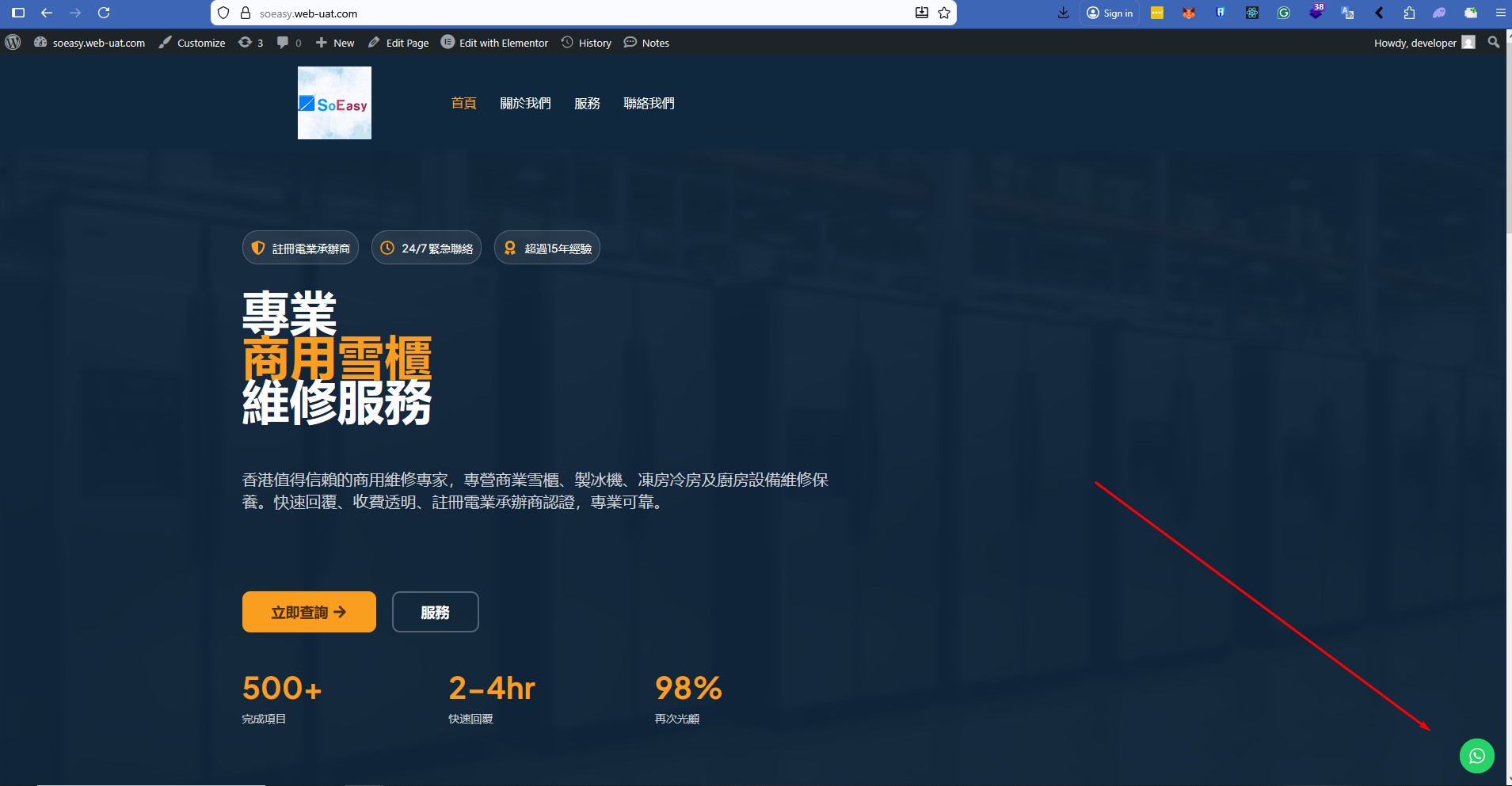Click the WhatsApp chat bubble button

tap(1476, 755)
